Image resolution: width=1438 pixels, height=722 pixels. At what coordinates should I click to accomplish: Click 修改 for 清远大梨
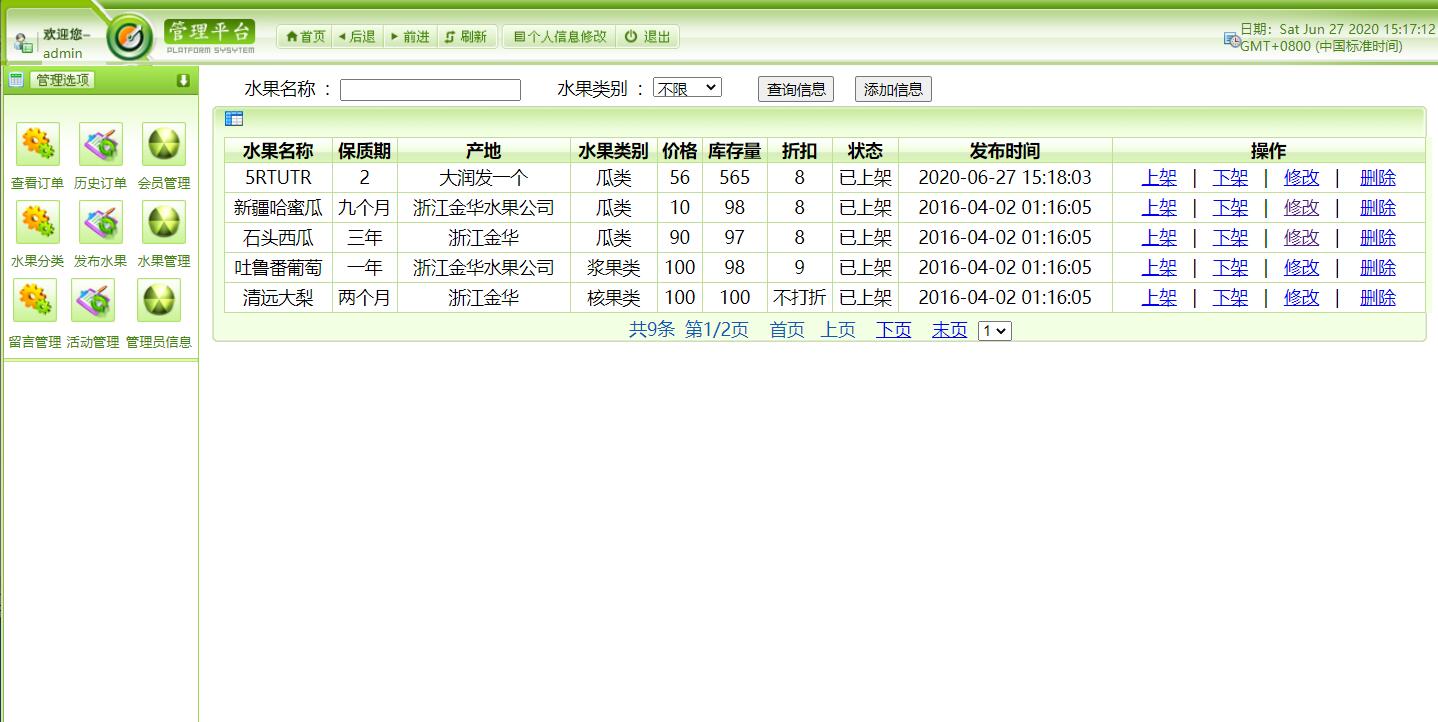[1300, 297]
